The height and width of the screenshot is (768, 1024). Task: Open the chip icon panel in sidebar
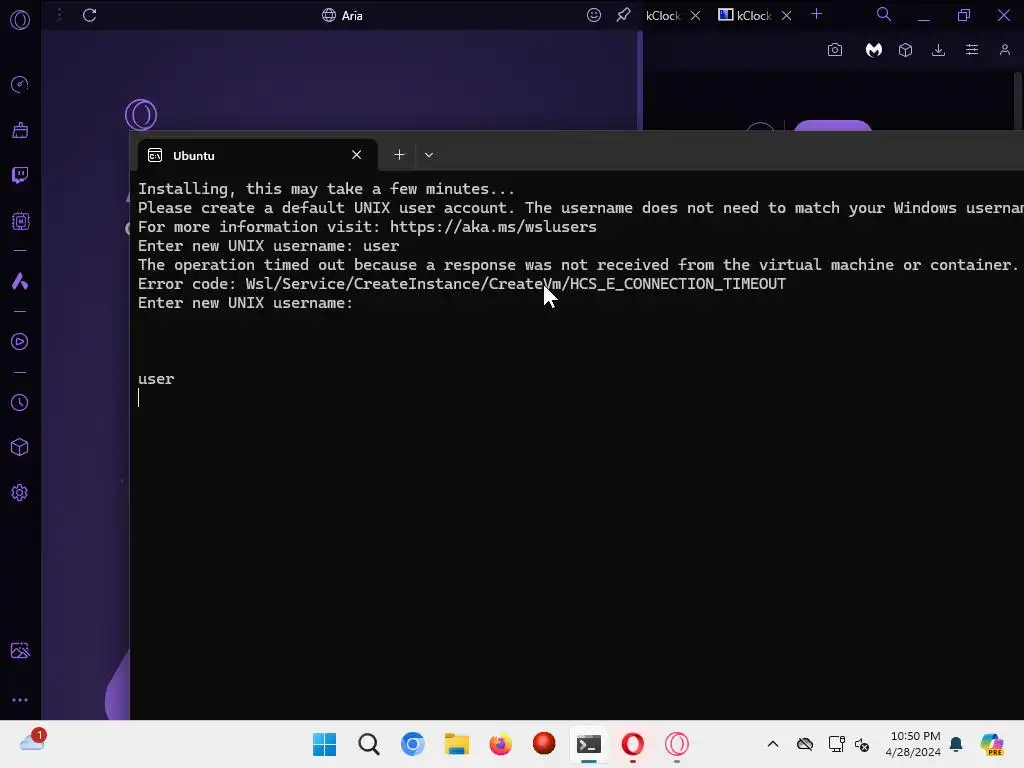[x=20, y=221]
